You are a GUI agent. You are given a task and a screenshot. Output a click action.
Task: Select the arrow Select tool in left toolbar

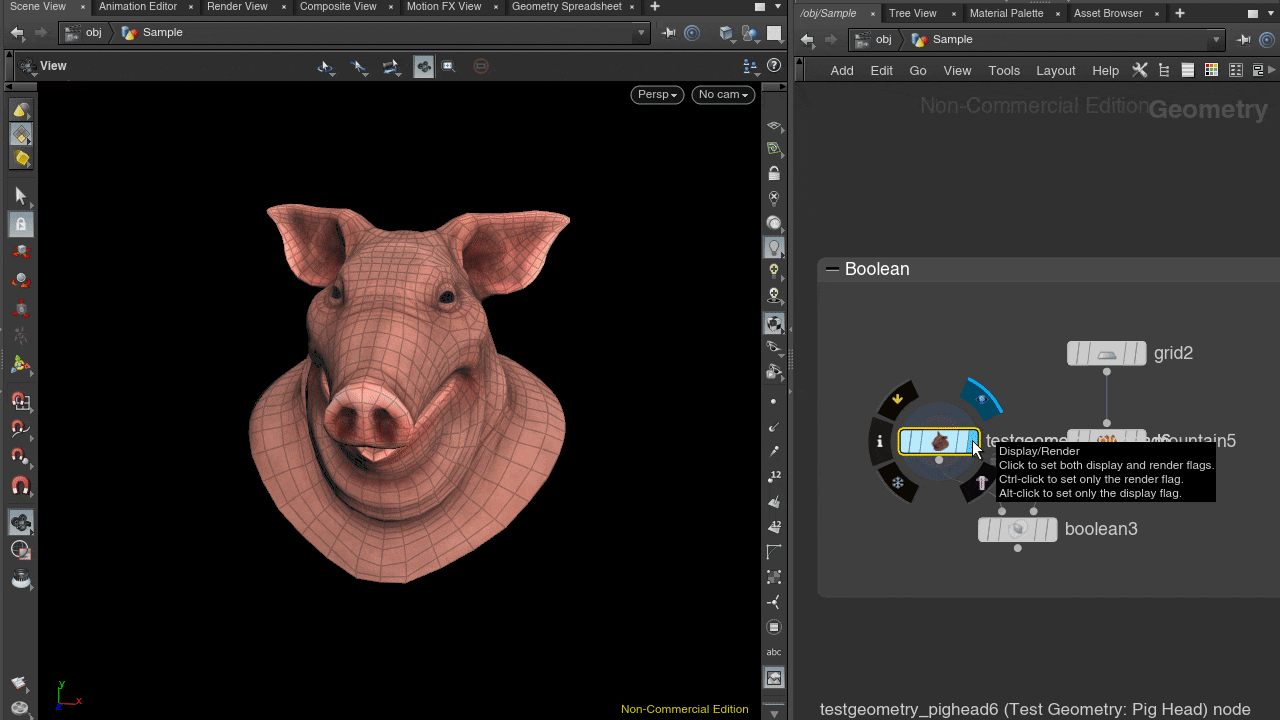[x=21, y=196]
